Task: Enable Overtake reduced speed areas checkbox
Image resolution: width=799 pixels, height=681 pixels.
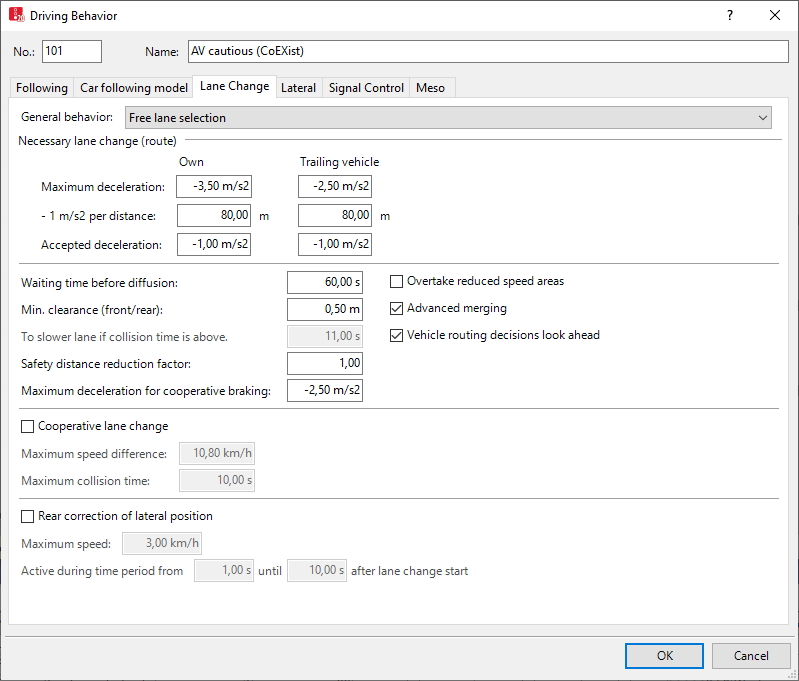Action: pos(397,282)
